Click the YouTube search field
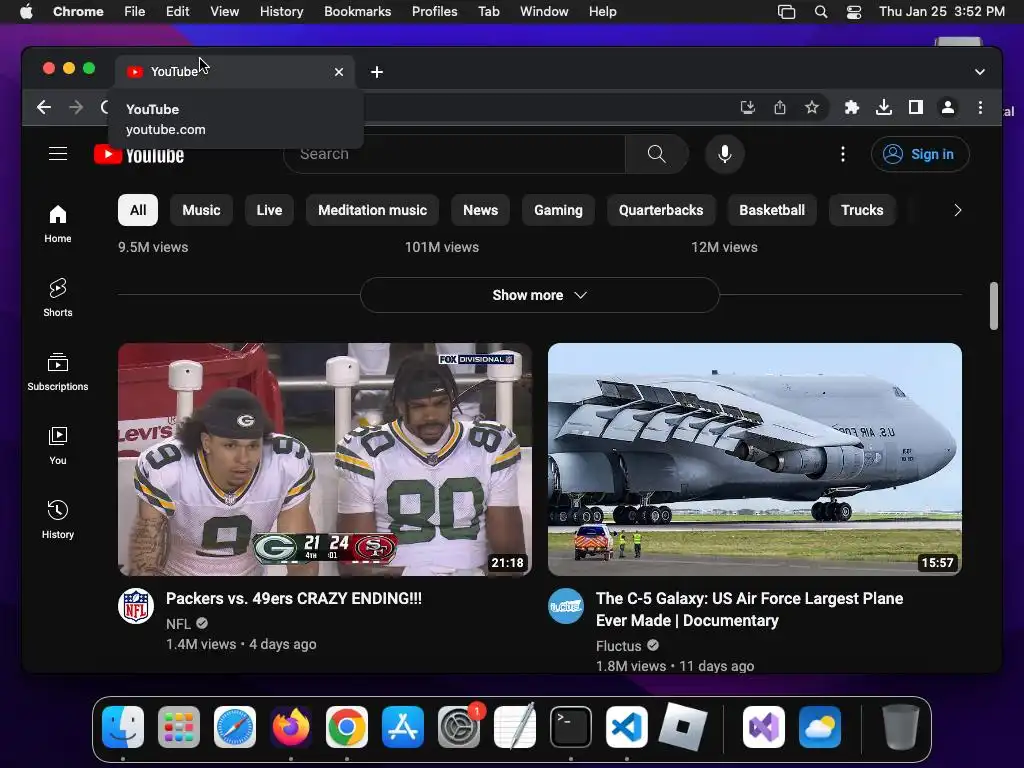This screenshot has width=1024, height=768. [454, 154]
